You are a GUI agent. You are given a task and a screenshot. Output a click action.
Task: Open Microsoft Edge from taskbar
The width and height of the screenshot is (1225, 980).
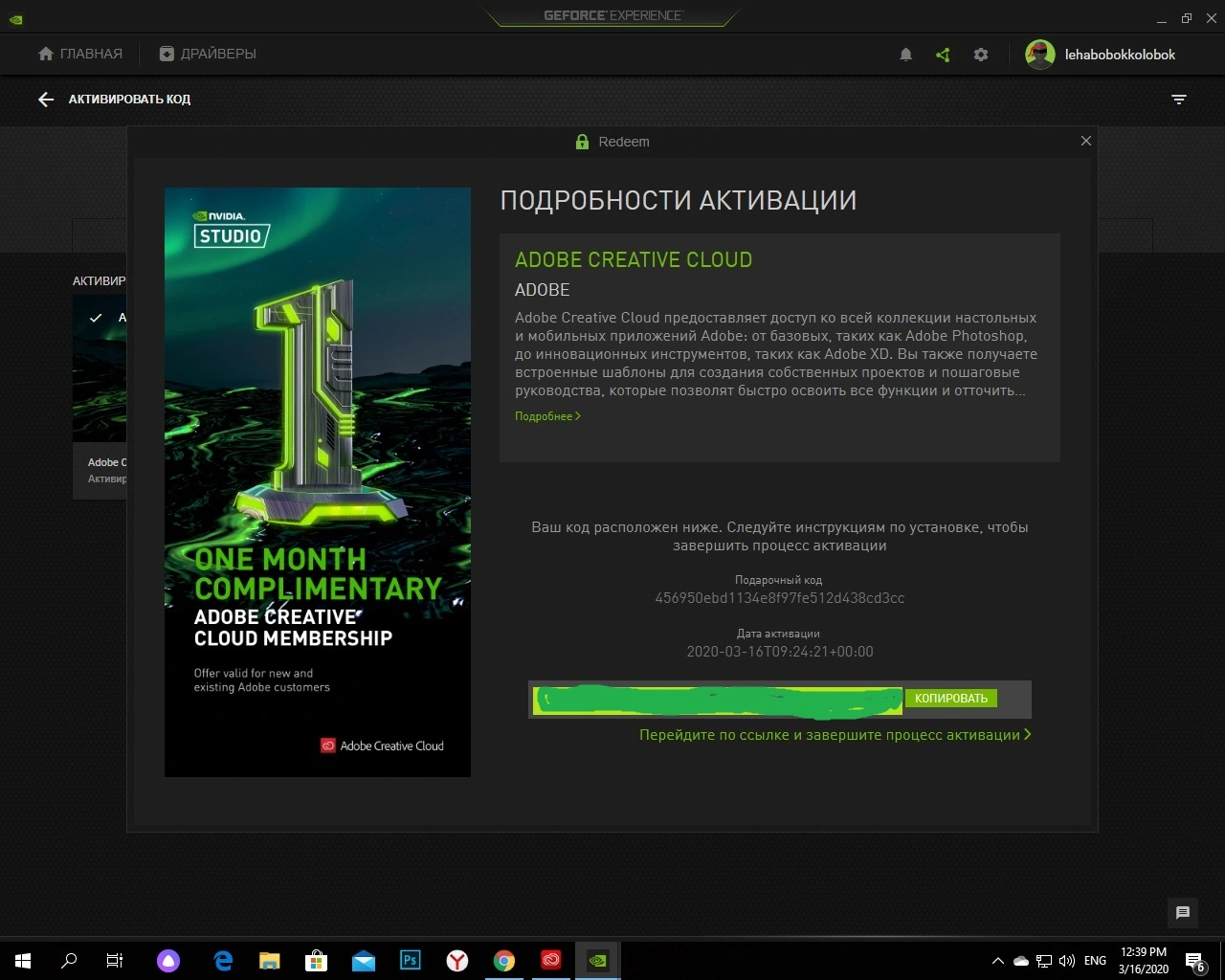223,961
